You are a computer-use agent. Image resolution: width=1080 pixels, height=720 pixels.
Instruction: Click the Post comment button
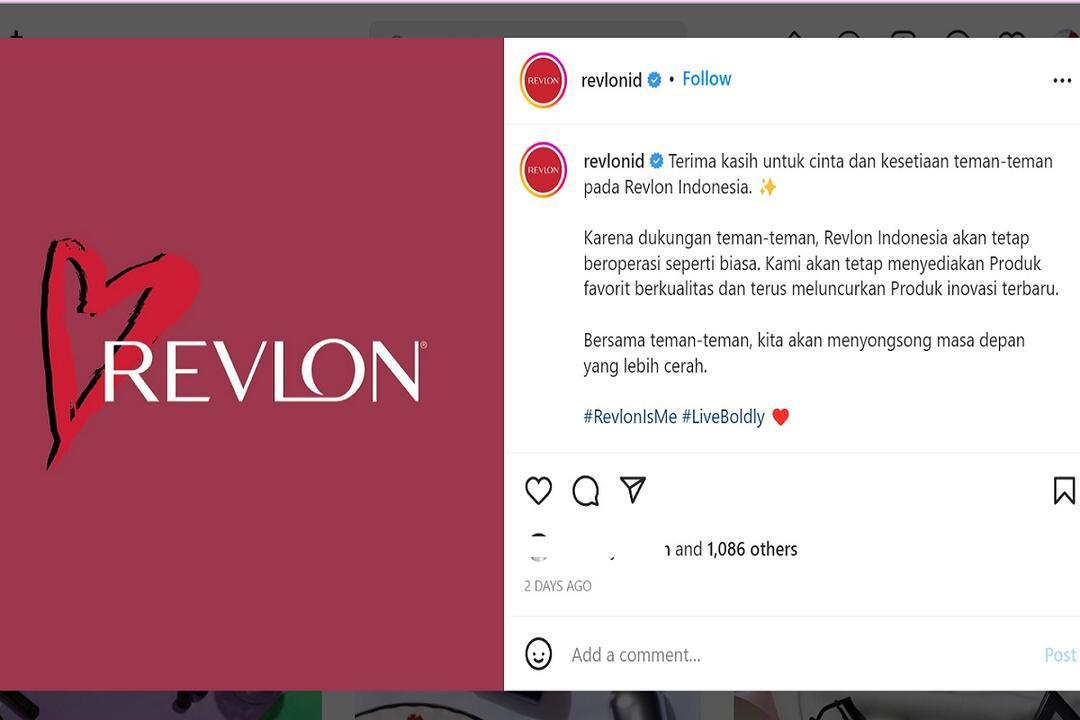click(x=1060, y=655)
